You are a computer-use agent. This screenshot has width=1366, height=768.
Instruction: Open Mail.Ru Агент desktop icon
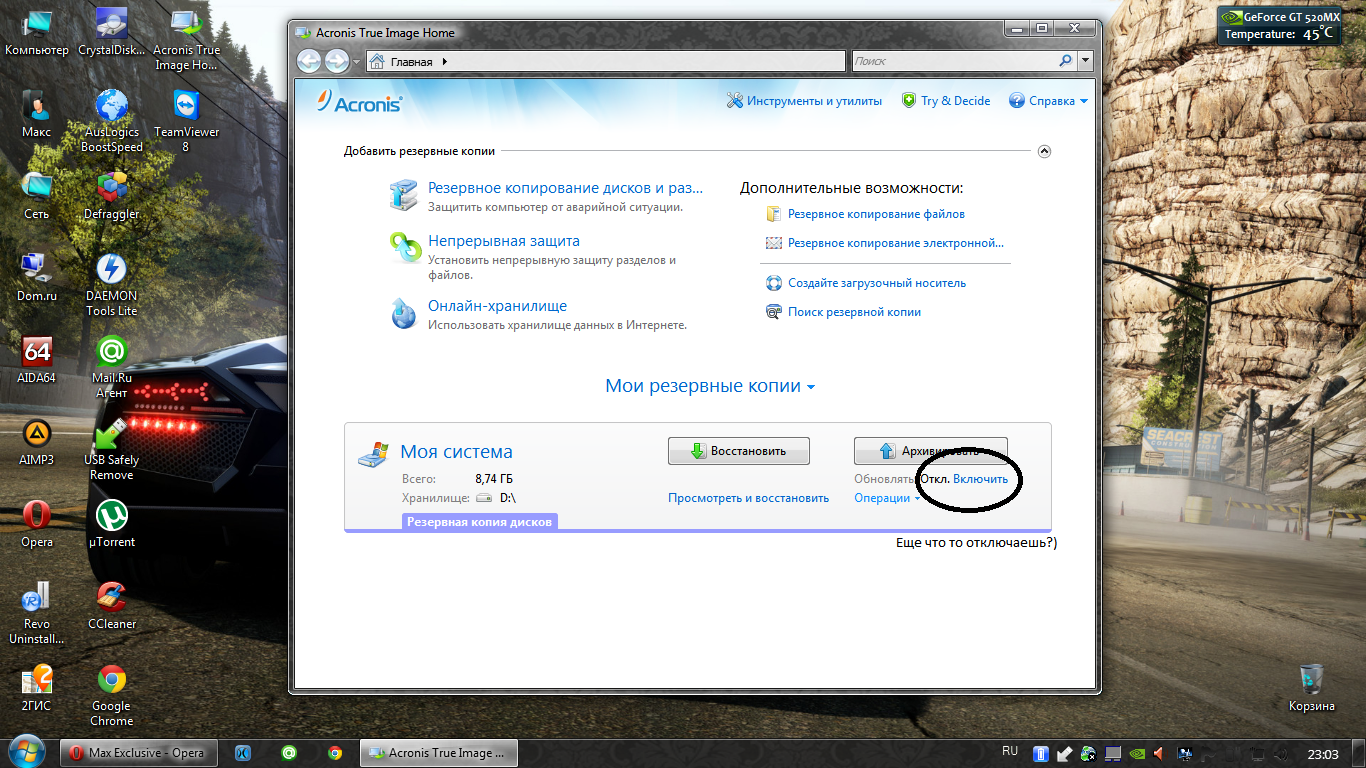(x=111, y=367)
